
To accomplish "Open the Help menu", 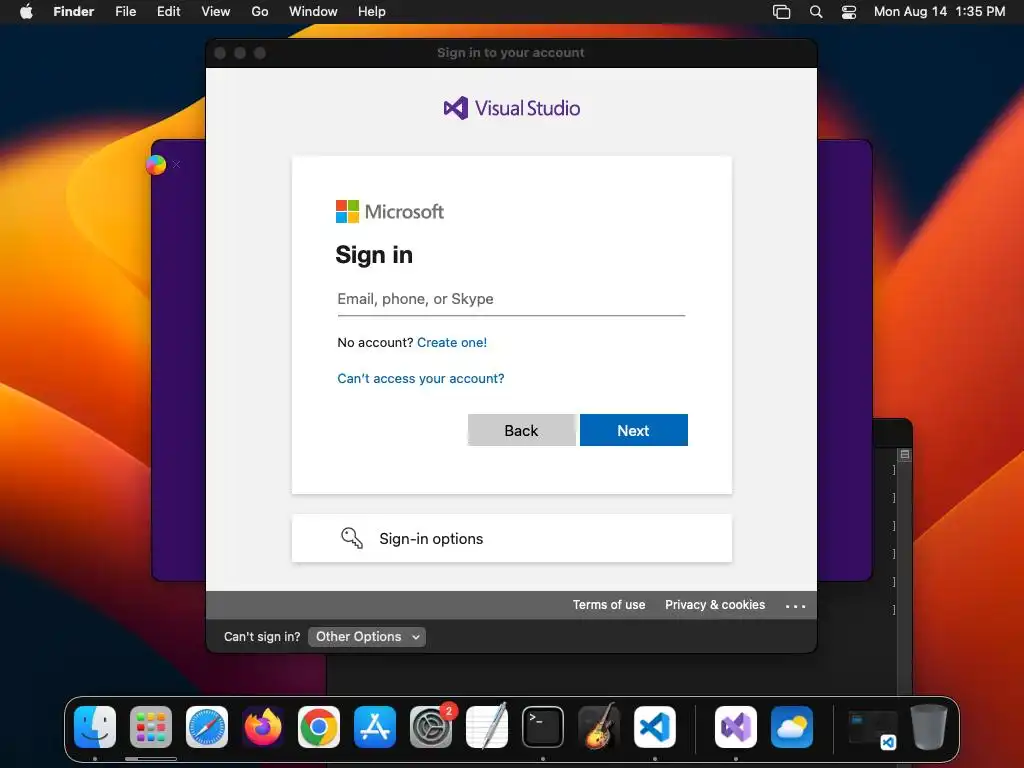I will 372,11.
